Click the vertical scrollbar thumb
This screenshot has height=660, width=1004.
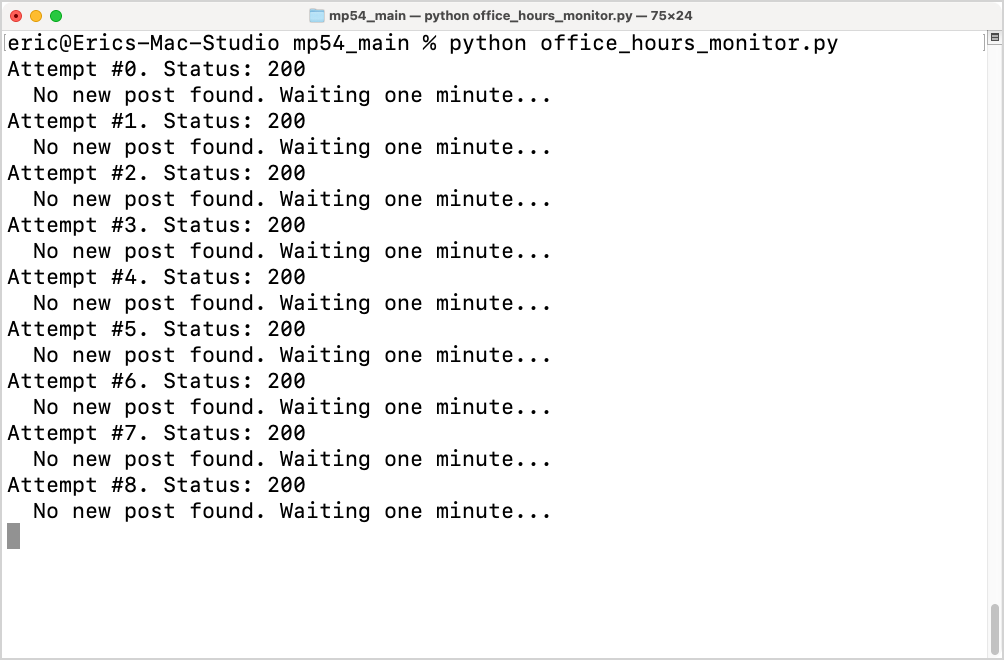994,630
